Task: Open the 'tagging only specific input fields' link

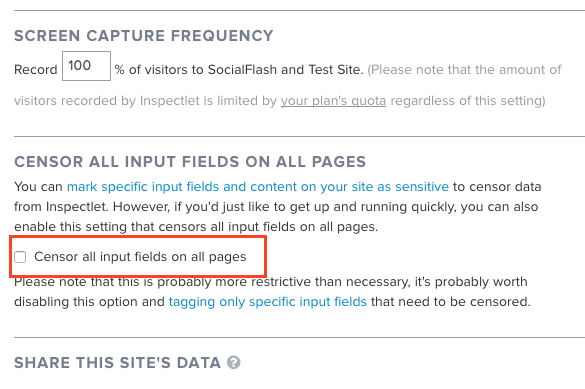Action: click(268, 301)
